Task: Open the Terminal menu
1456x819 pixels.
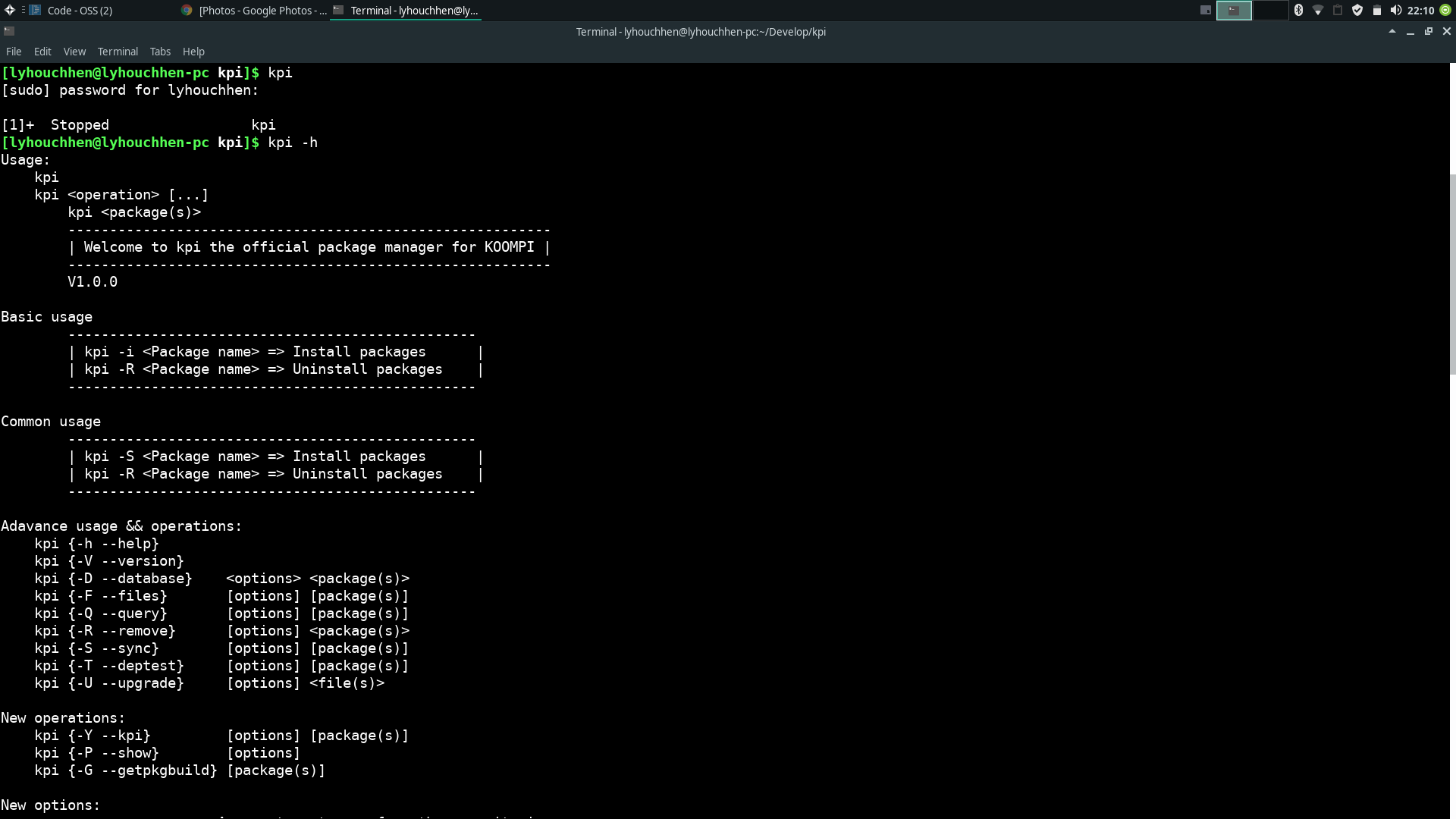Action: click(118, 52)
